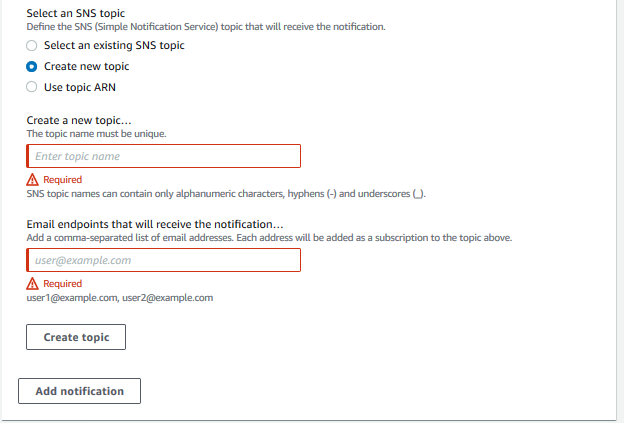
Task: Select the existing SNS topic radio circle
Action: click(x=32, y=45)
